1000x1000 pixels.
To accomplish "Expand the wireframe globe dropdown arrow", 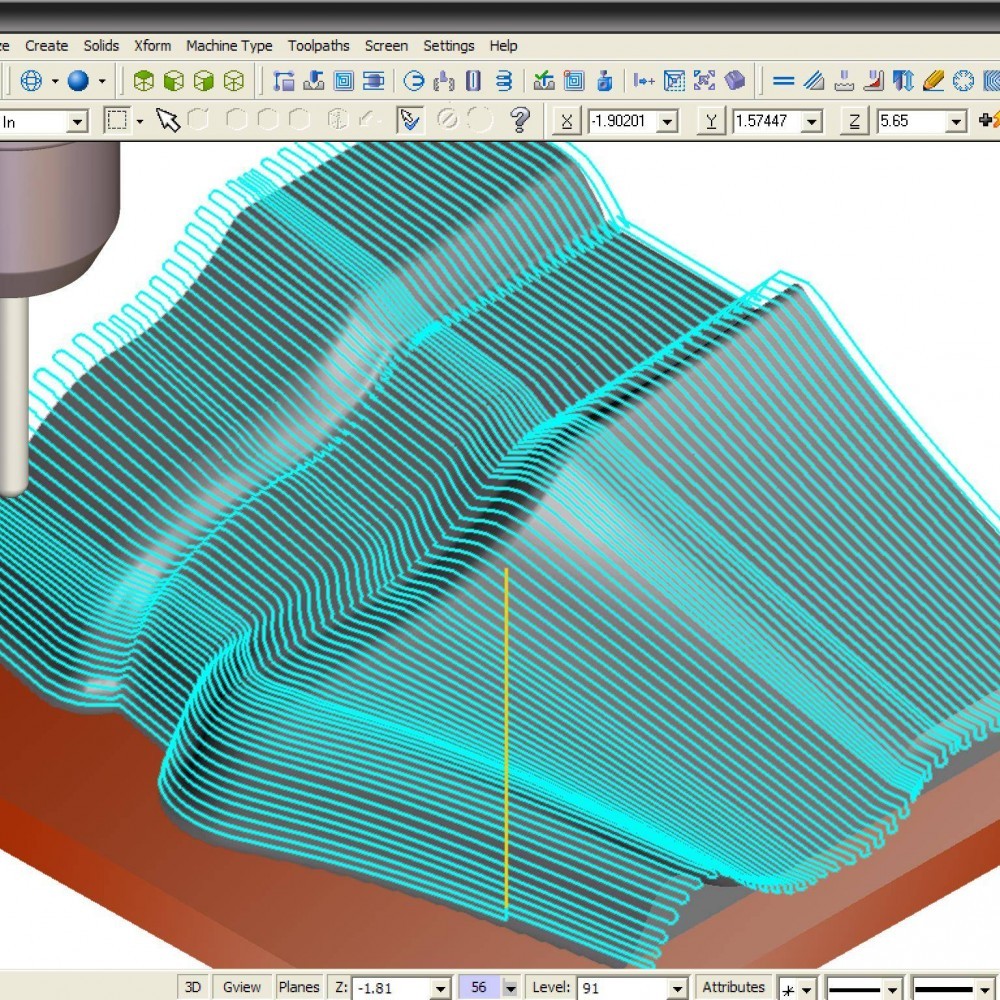I will click(x=55, y=81).
